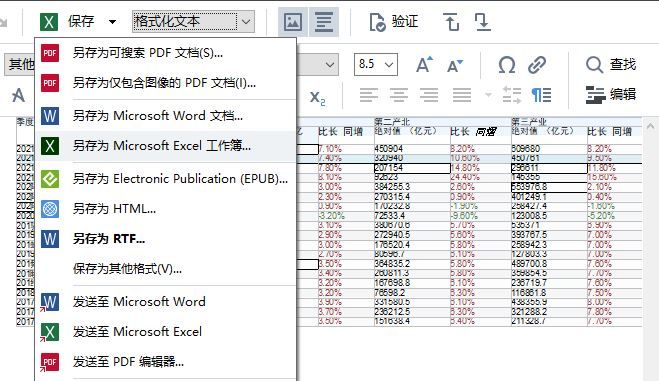Toggle align right paragraph icon
The height and width of the screenshot is (381, 659).
point(429,95)
